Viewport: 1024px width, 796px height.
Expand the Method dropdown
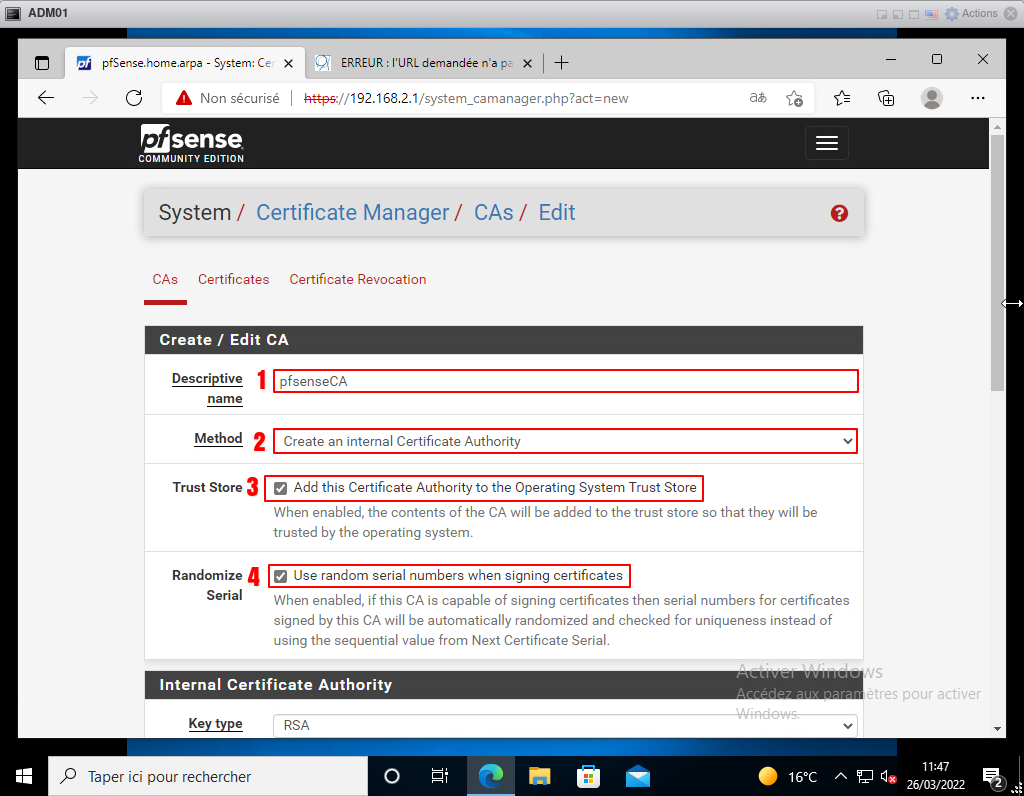pyautogui.click(x=565, y=441)
